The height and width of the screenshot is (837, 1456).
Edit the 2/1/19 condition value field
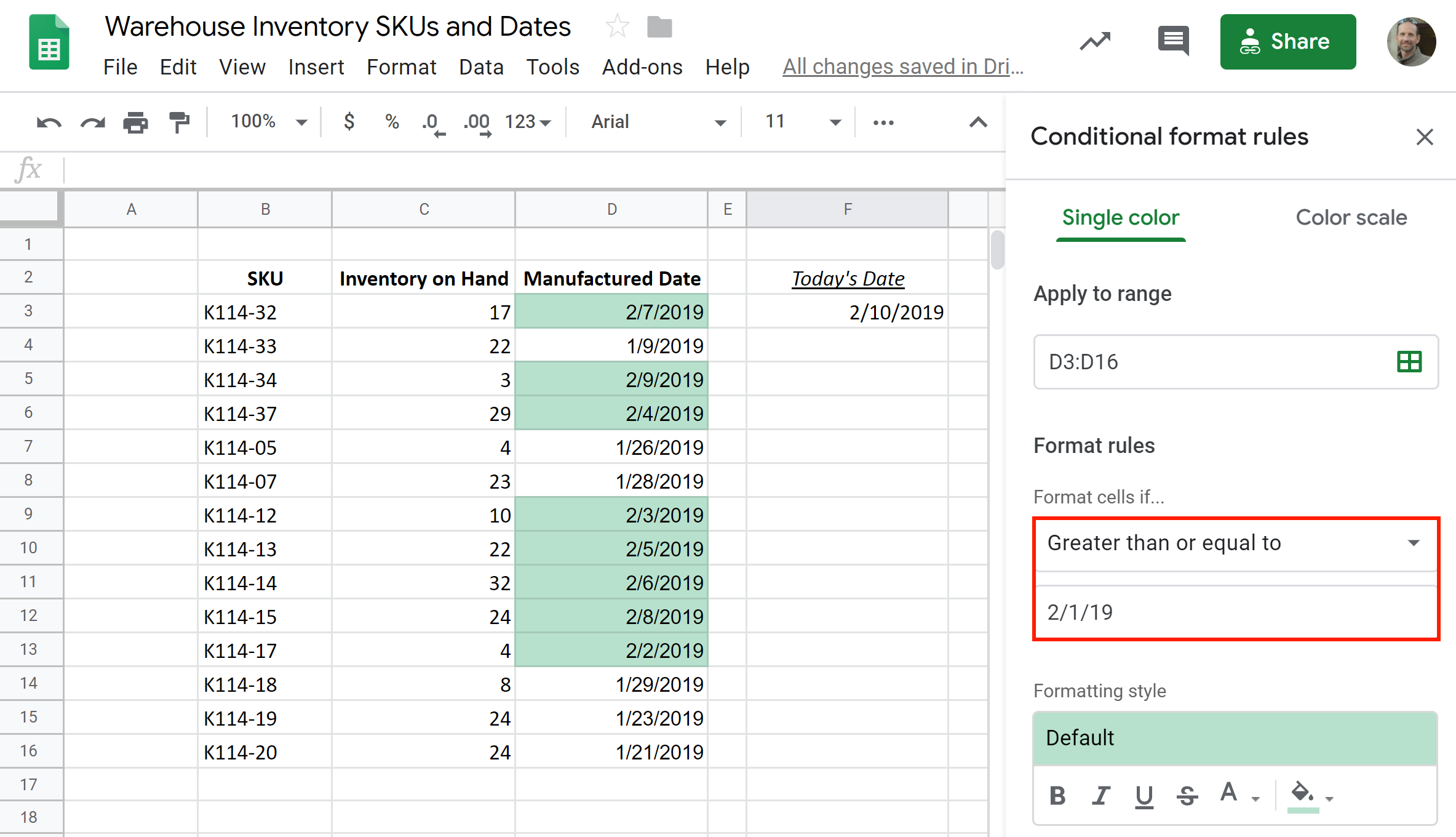coord(1235,612)
